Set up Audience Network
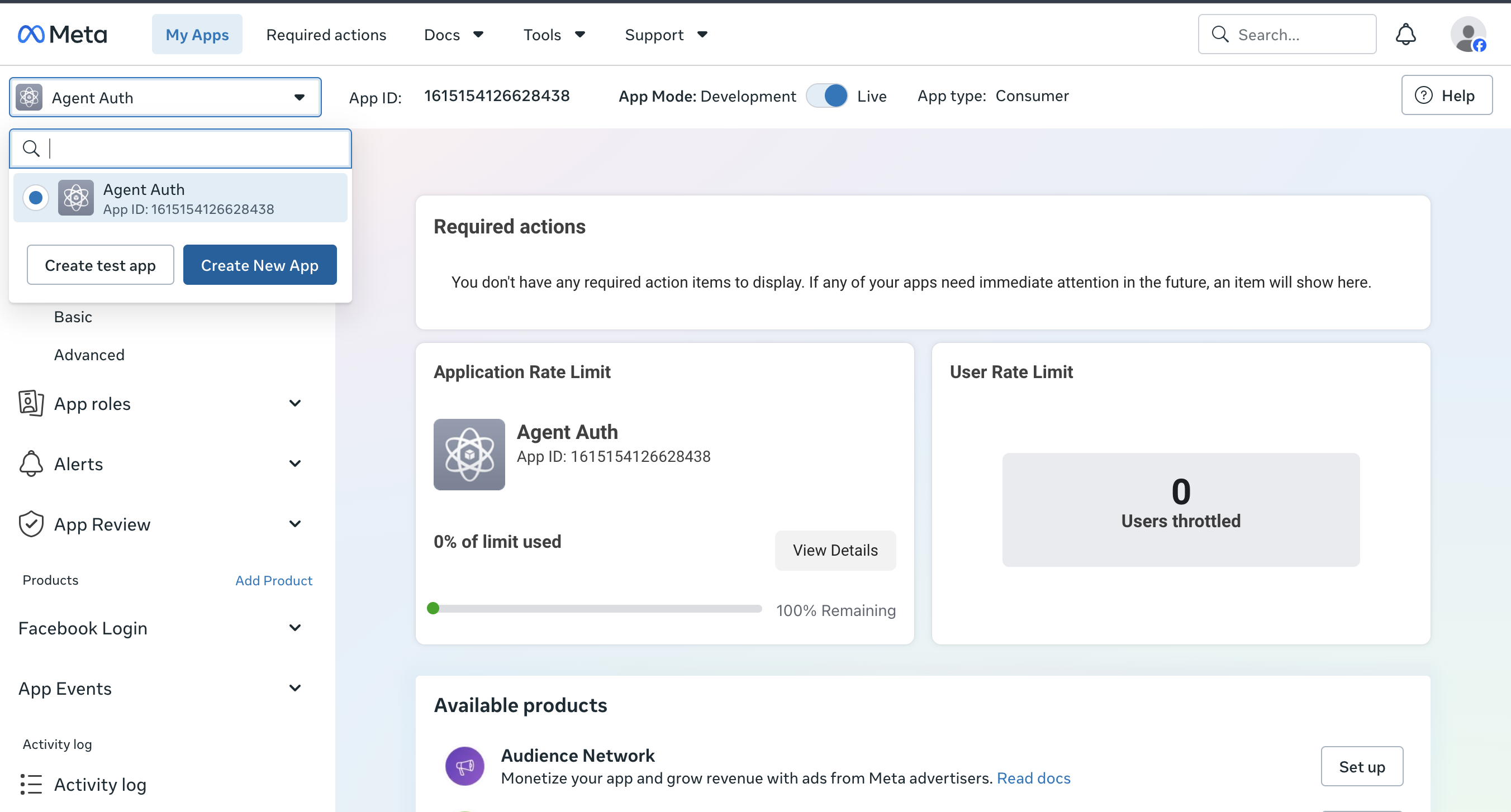1511x812 pixels. 1362,766
